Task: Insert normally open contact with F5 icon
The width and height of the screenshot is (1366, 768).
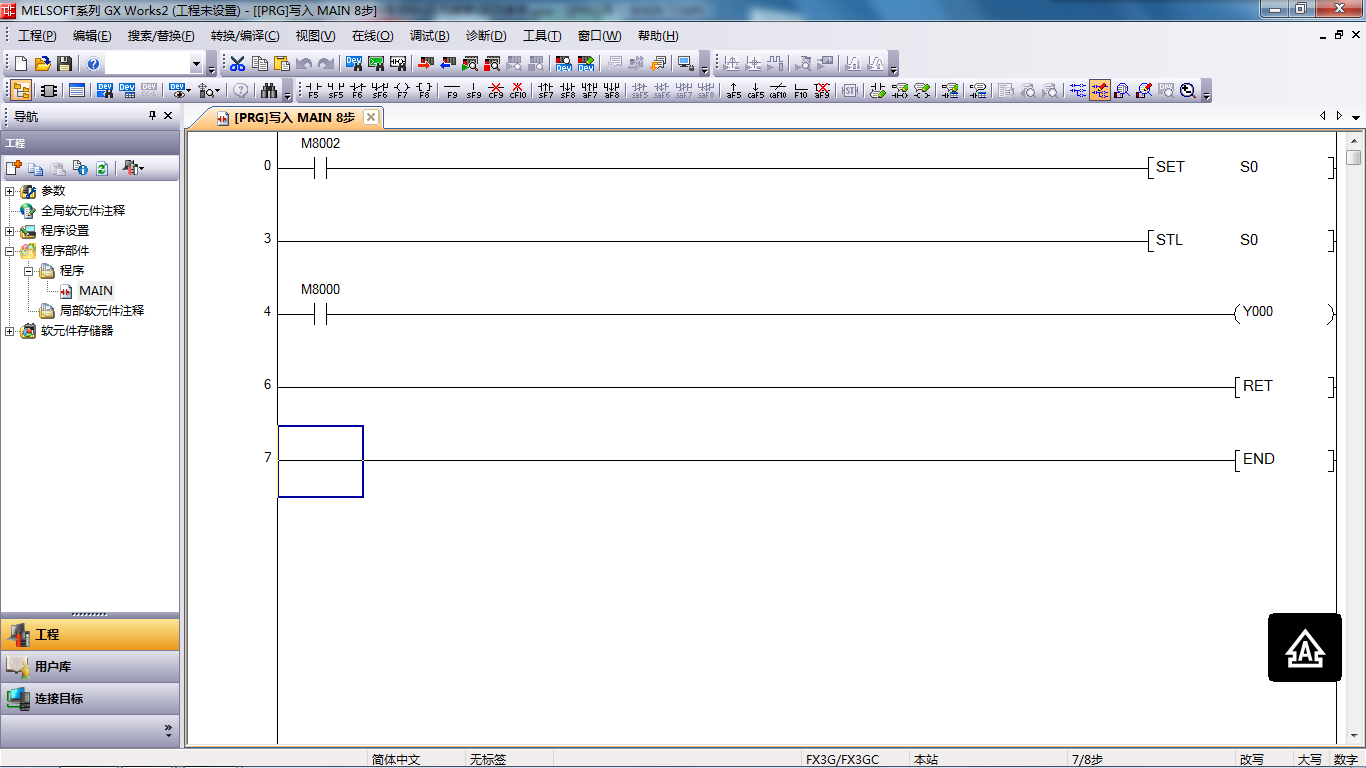Action: [x=313, y=91]
